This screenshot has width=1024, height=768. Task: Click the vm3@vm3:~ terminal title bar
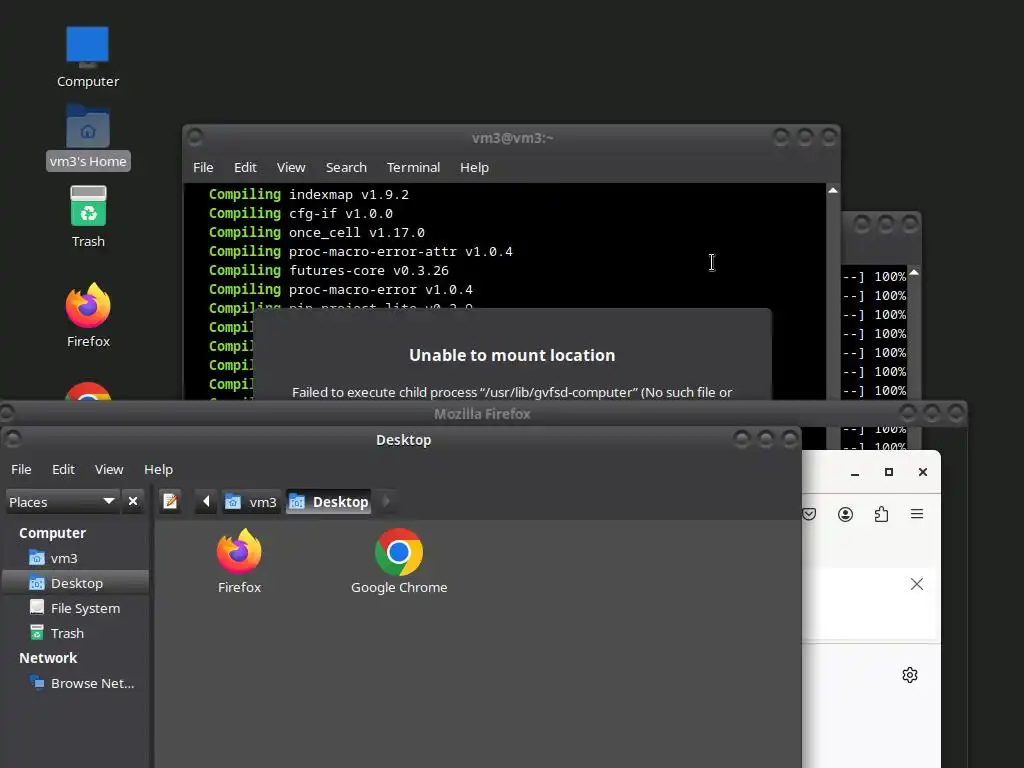pyautogui.click(x=513, y=138)
